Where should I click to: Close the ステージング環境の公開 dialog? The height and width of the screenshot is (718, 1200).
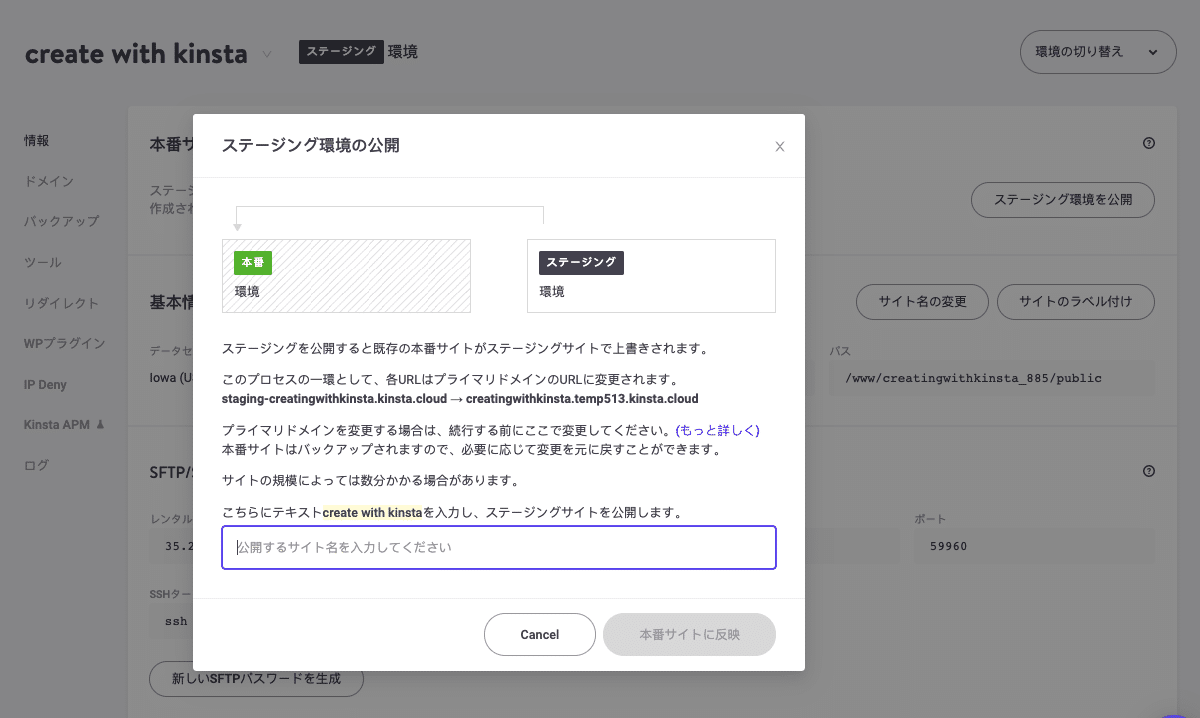click(x=779, y=146)
